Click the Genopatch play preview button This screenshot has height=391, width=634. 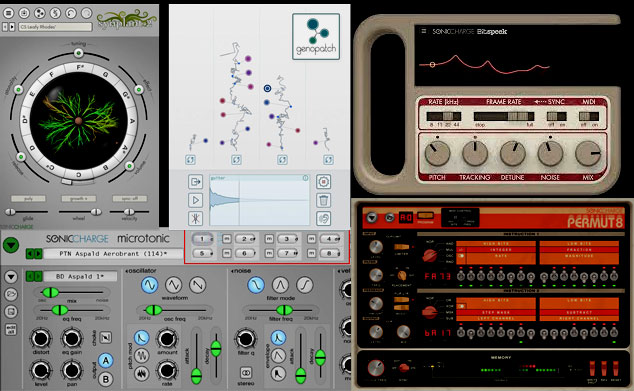click(x=195, y=200)
